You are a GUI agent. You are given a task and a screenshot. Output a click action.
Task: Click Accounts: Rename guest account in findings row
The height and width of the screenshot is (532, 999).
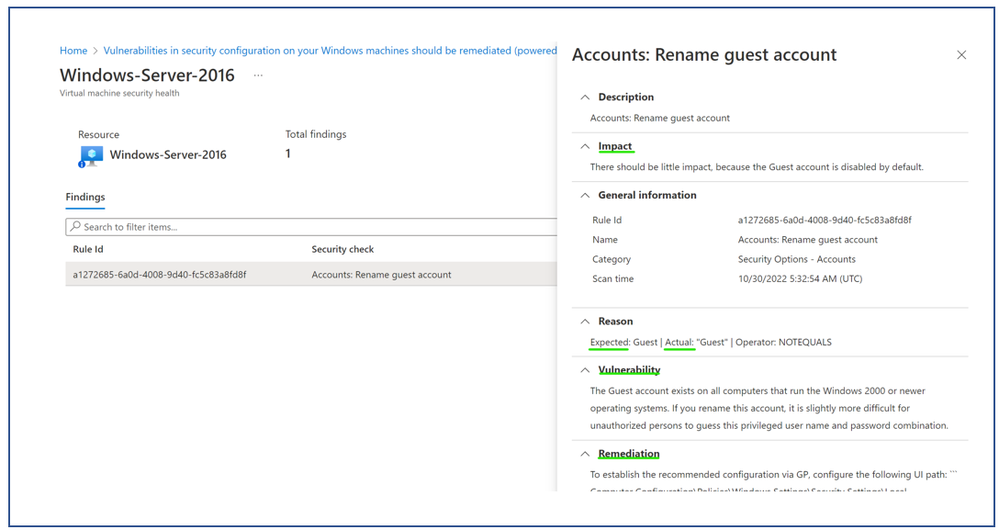(x=381, y=275)
